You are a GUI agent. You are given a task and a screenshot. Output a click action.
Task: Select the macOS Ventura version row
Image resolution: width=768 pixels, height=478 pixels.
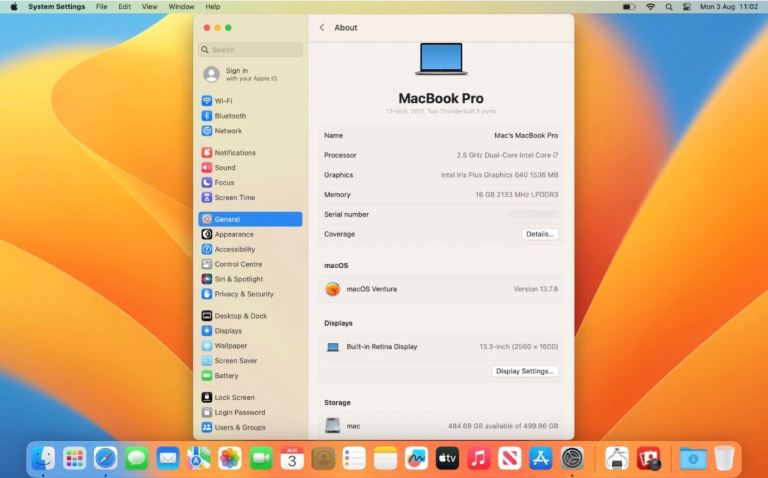(x=441, y=289)
